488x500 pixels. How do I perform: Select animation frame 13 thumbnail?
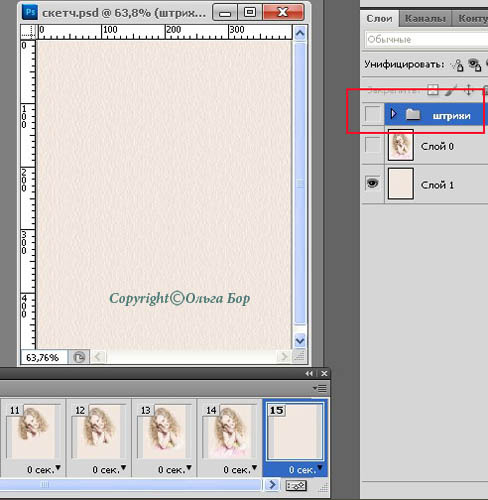tap(164, 431)
